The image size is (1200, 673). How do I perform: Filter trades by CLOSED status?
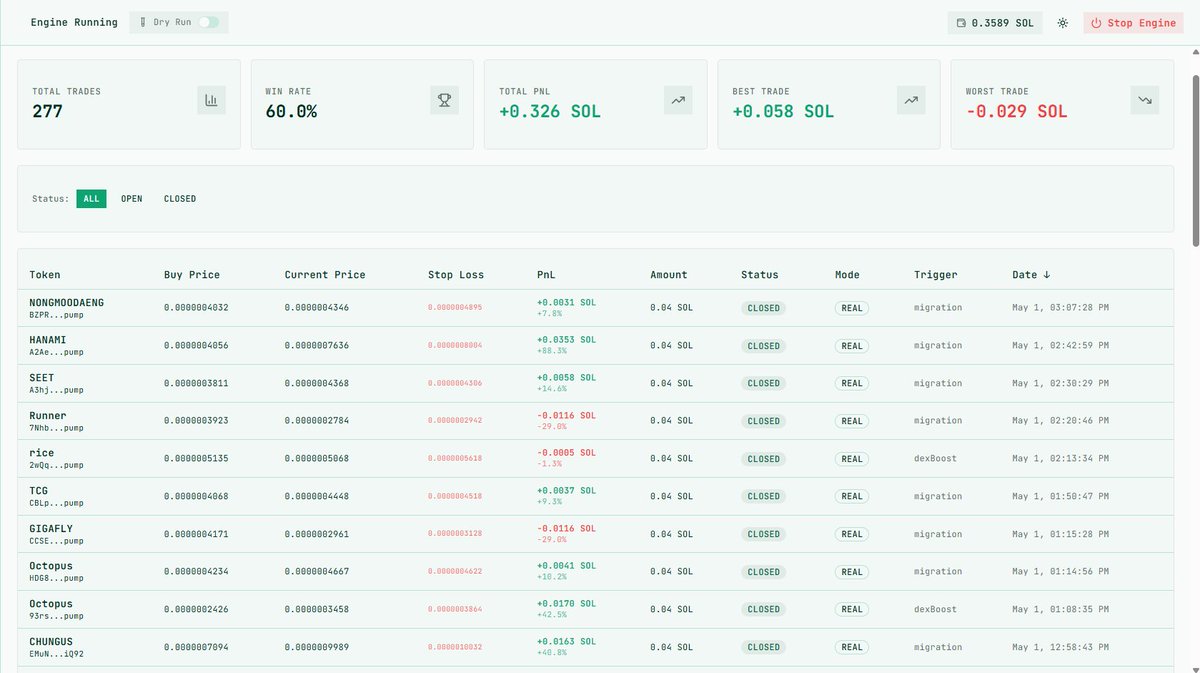tap(180, 199)
